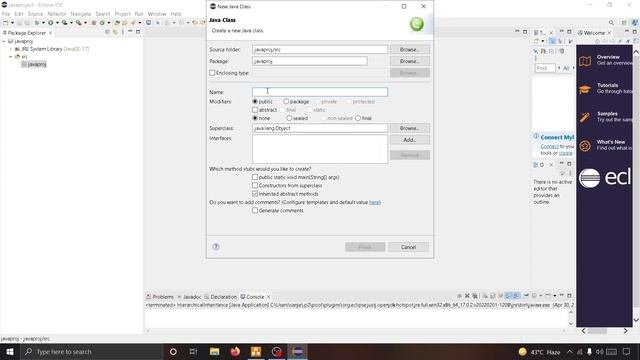The height and width of the screenshot is (360, 640).
Task: Click the Cancel button
Action: (x=408, y=247)
